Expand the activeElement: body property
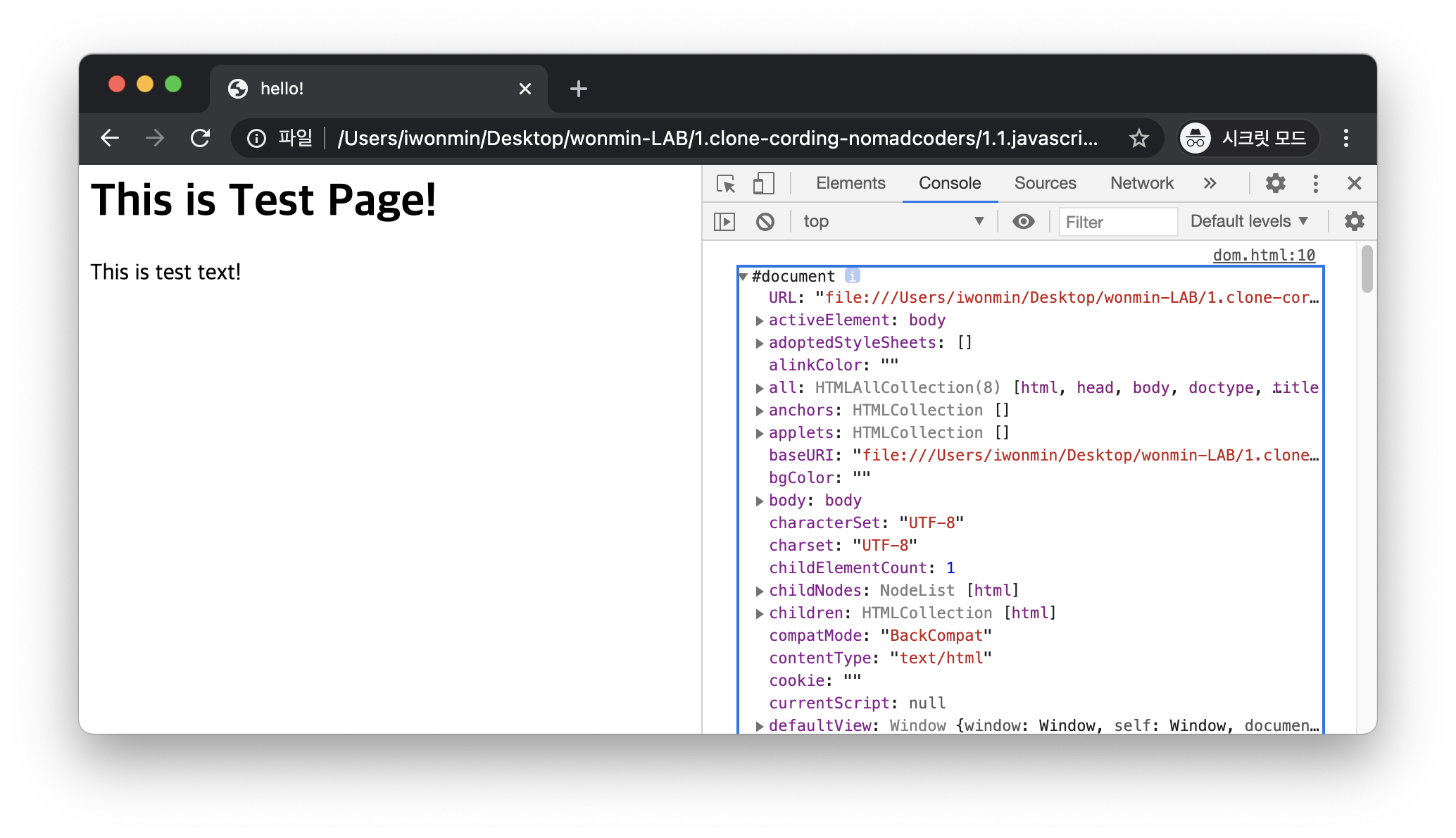The width and height of the screenshot is (1456, 838). (760, 321)
